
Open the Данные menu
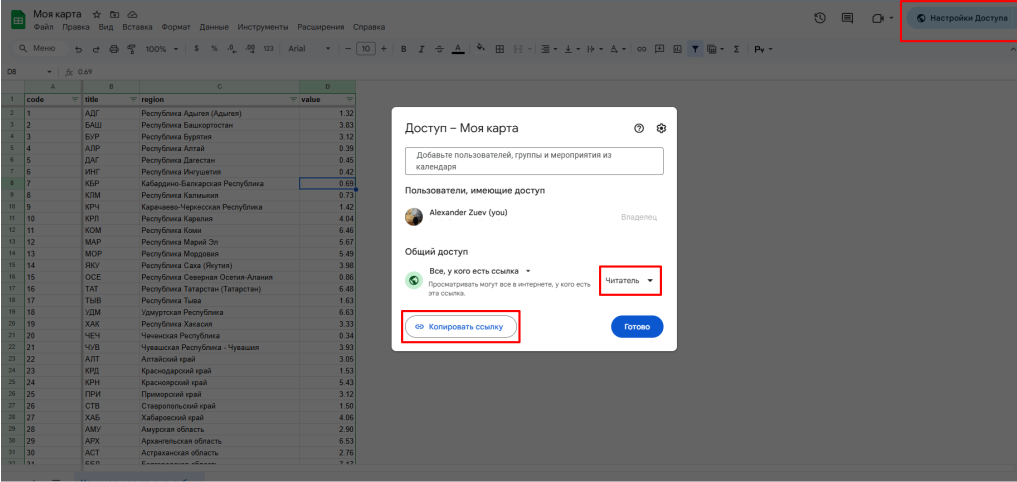tap(214, 27)
